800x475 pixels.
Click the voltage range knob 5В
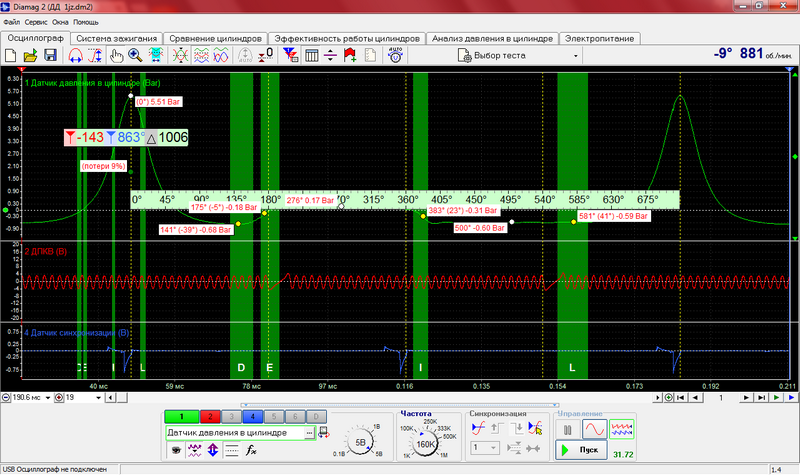pyautogui.click(x=360, y=442)
